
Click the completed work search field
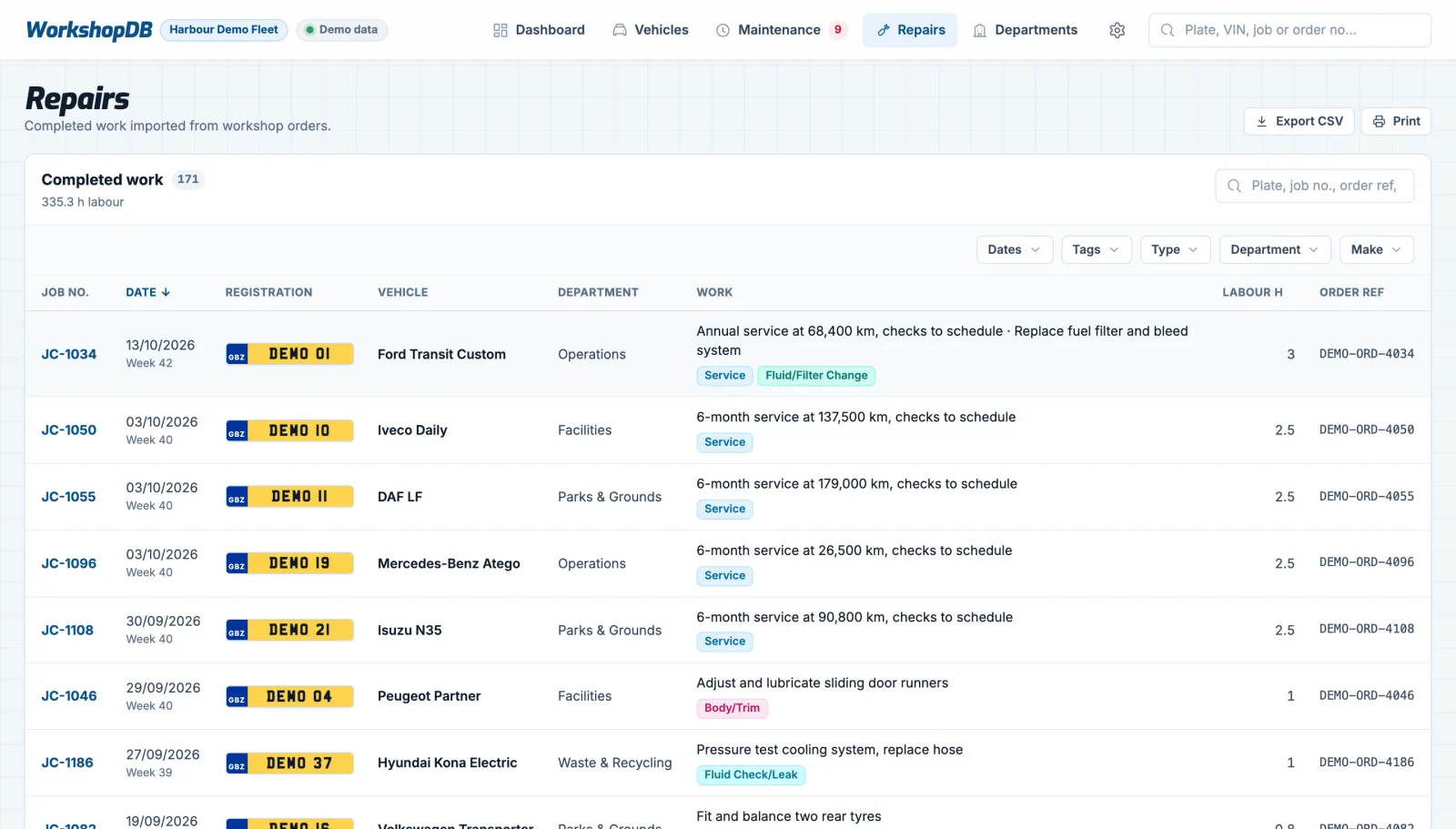tap(1314, 186)
